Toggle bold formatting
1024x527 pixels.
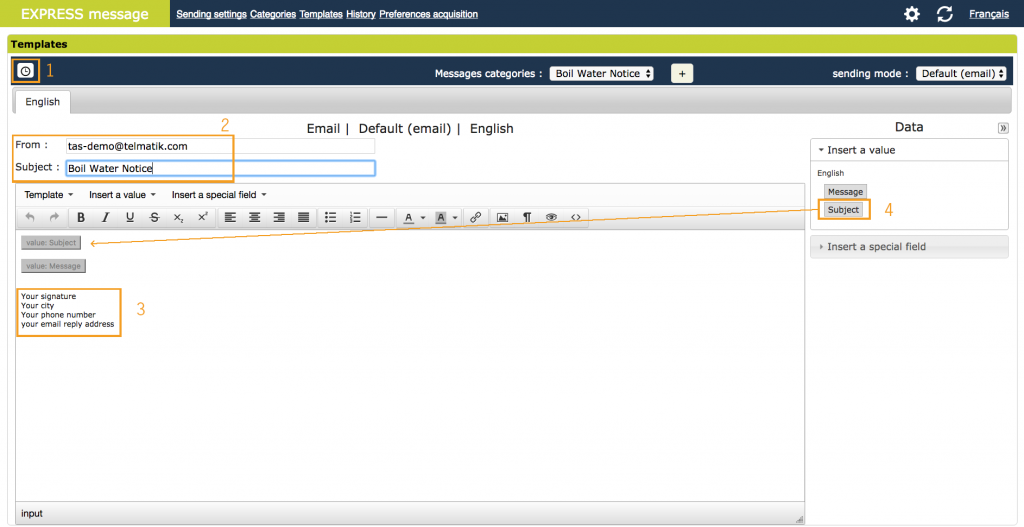[81, 217]
